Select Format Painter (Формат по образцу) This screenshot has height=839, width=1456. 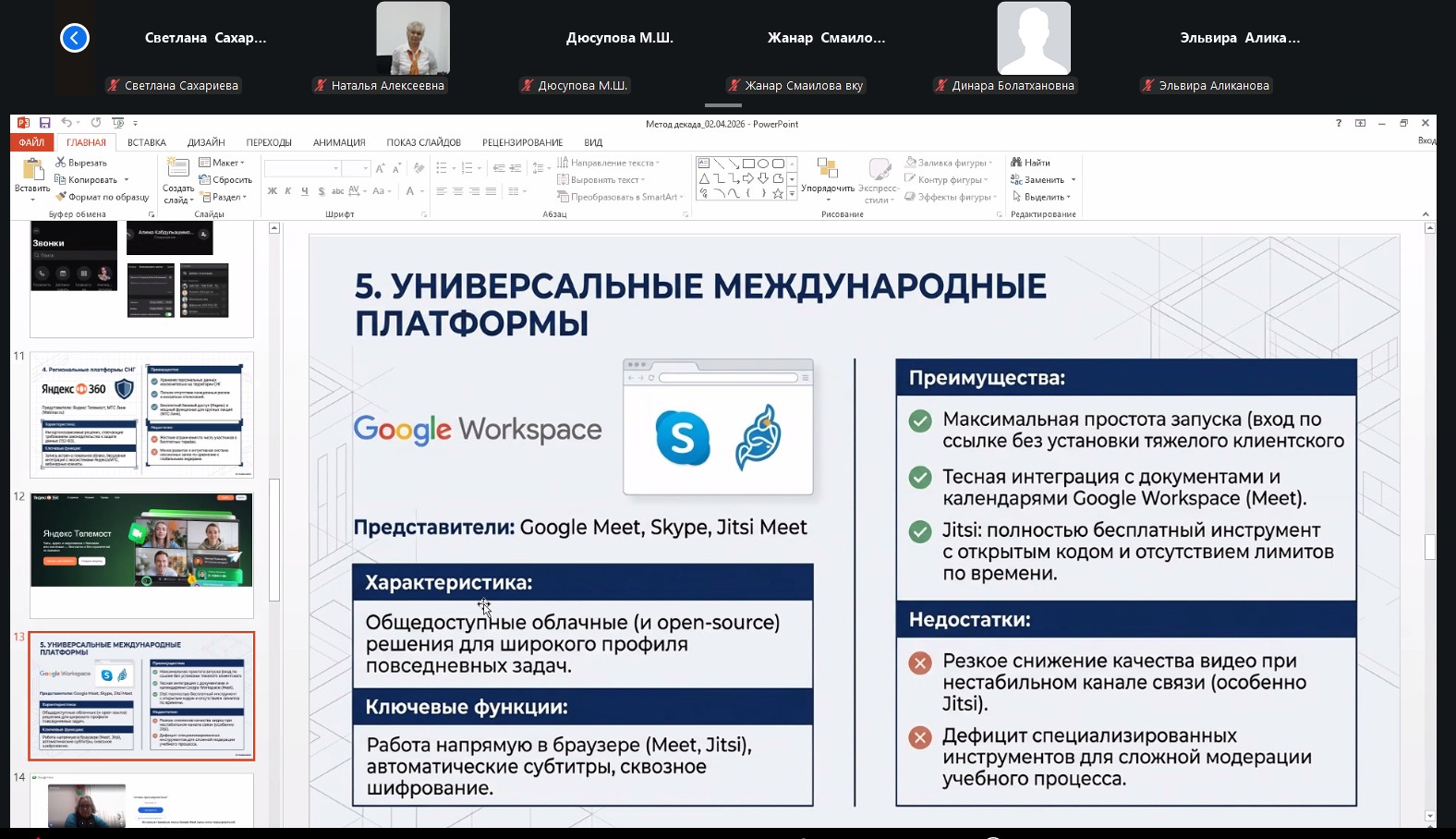(102, 197)
